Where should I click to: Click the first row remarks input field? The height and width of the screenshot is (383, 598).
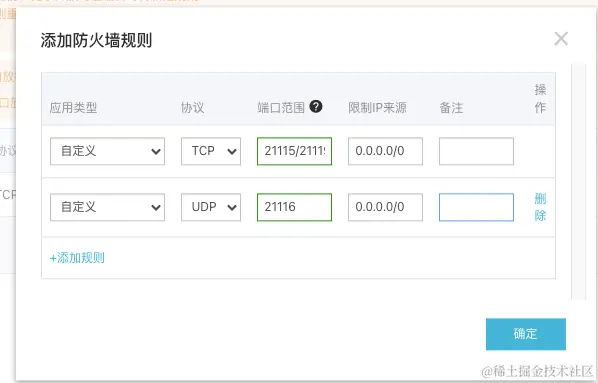(x=476, y=151)
